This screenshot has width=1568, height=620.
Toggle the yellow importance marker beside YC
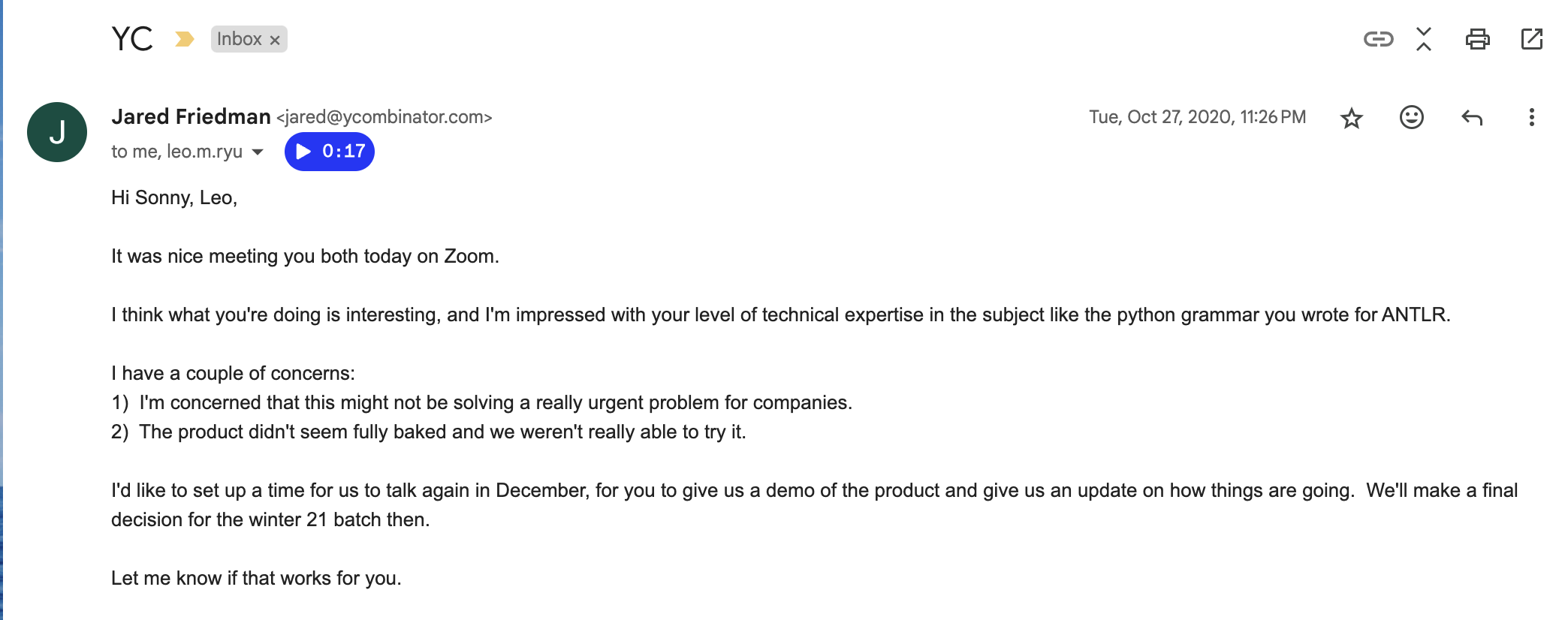tap(184, 39)
